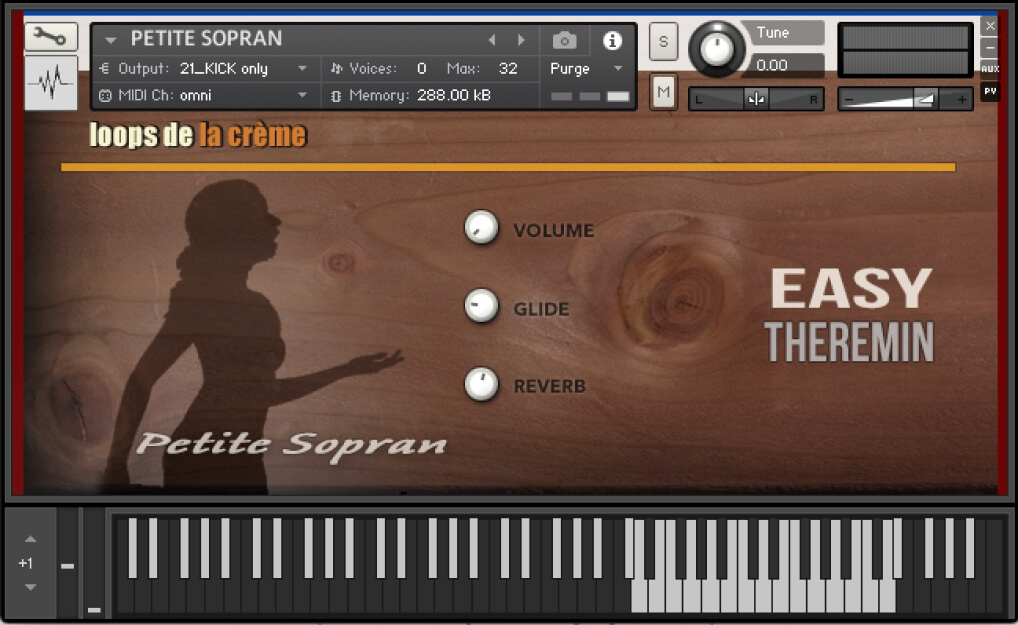Open the Purge menu
This screenshot has height=625, width=1018.
click(x=586, y=68)
